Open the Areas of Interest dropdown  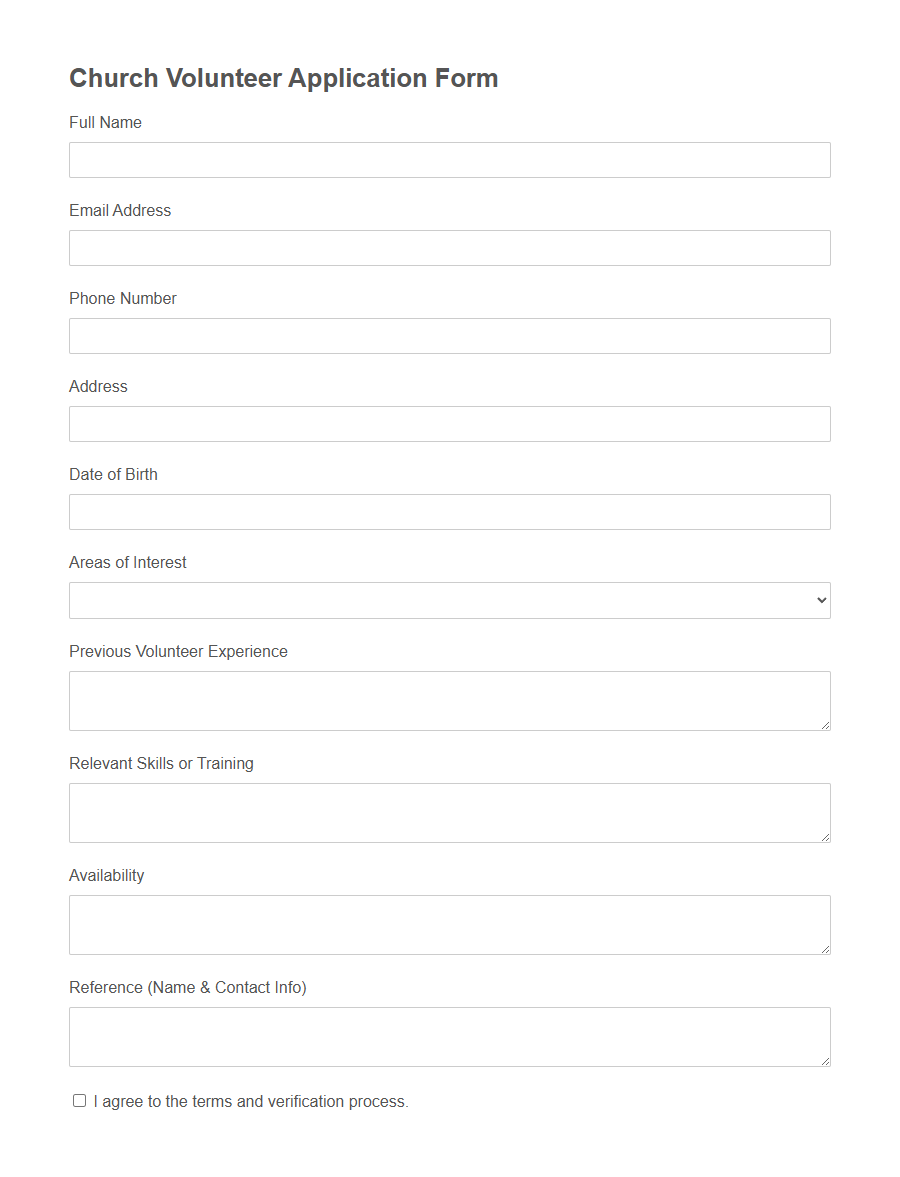[x=449, y=600]
